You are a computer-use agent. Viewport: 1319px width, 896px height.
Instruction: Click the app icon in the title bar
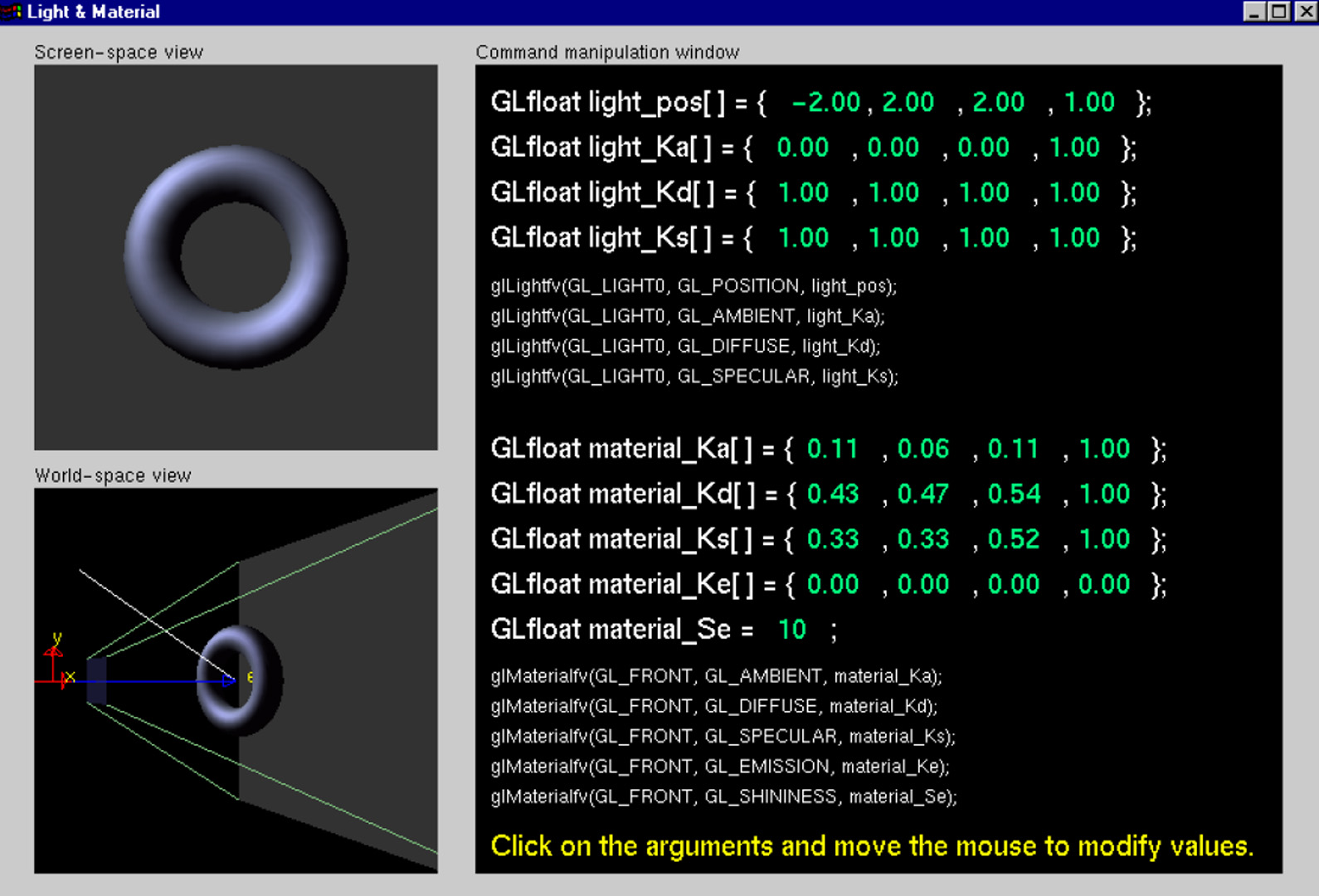pos(12,12)
